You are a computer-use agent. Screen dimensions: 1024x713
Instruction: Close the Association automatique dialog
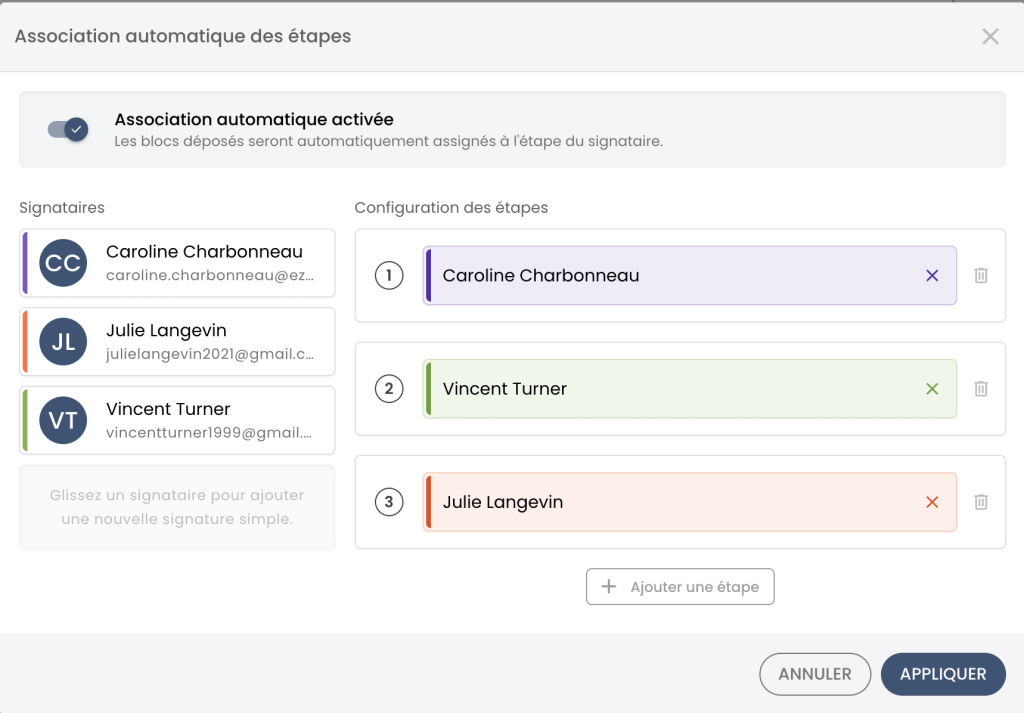(x=990, y=37)
